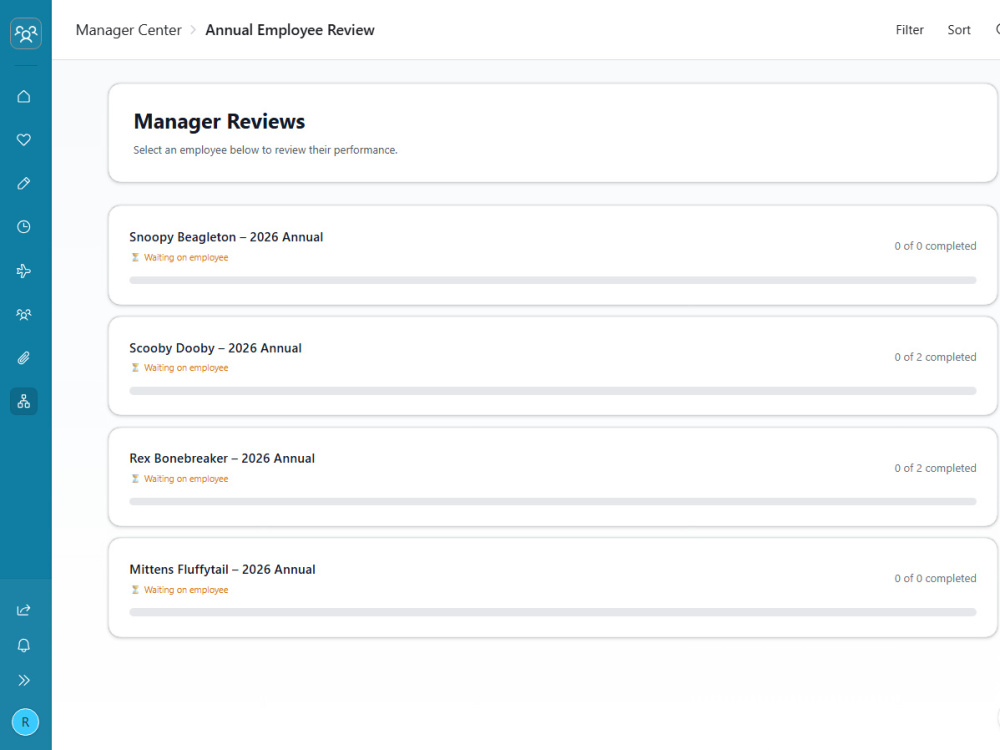Click hourglass icon on Mittens Fluffytail card
The width and height of the screenshot is (1000, 750).
pyautogui.click(x=135, y=590)
